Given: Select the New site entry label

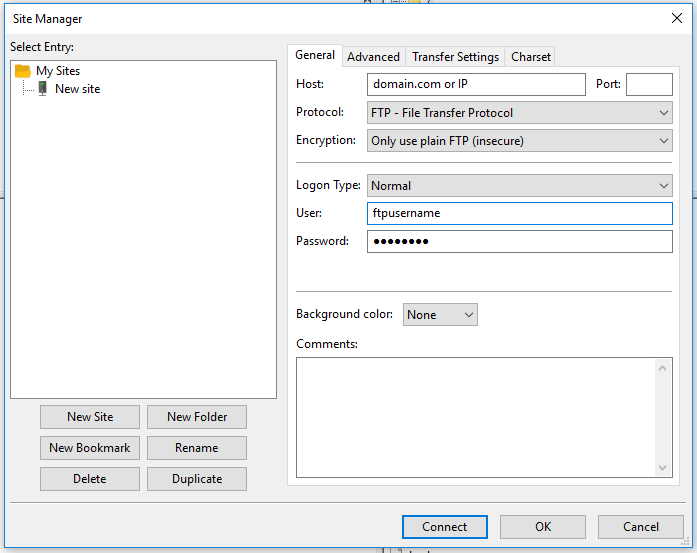Looking at the screenshot, I should [77, 89].
